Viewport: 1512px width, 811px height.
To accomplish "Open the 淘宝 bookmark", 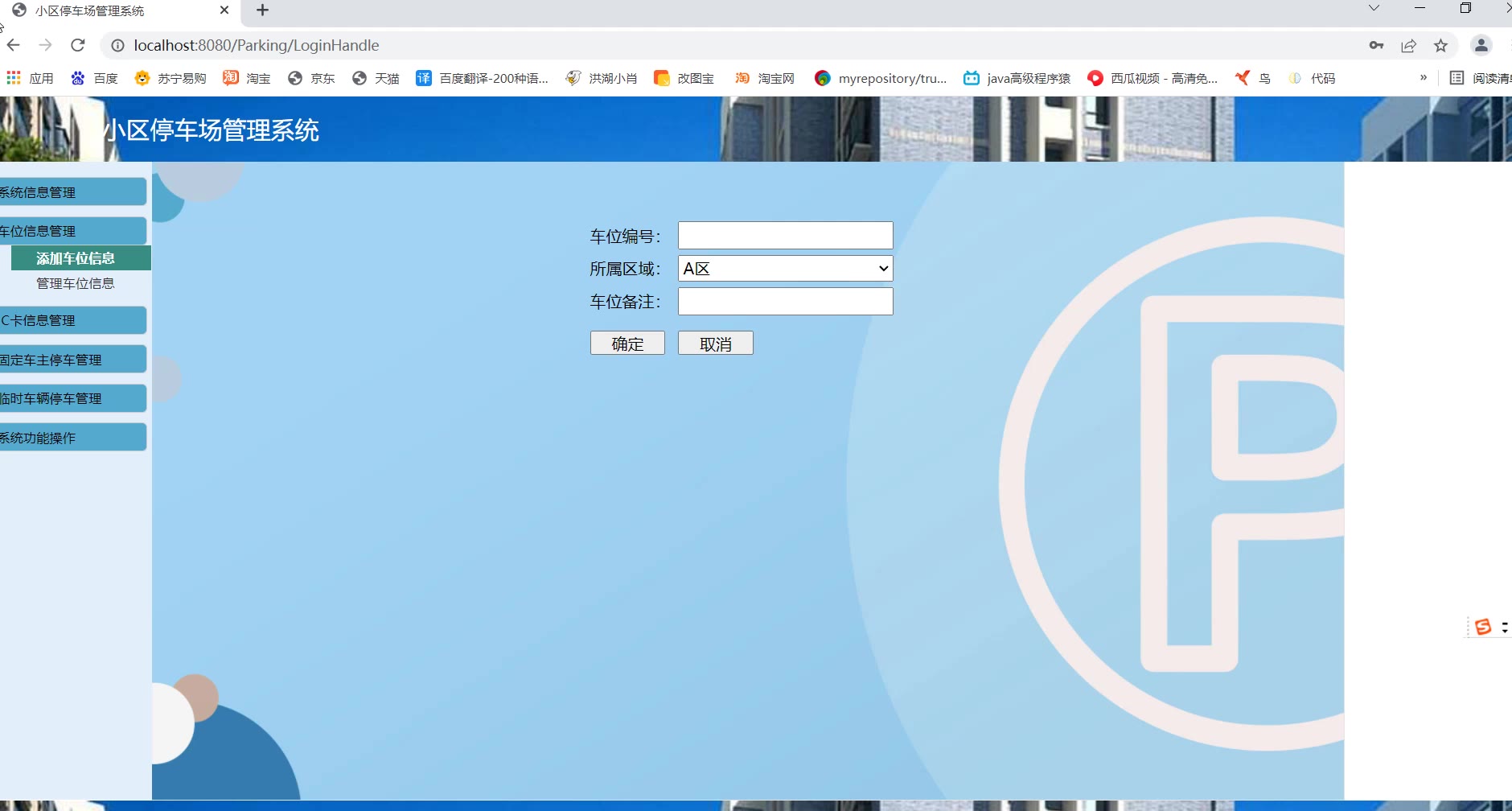I will pyautogui.click(x=246, y=78).
